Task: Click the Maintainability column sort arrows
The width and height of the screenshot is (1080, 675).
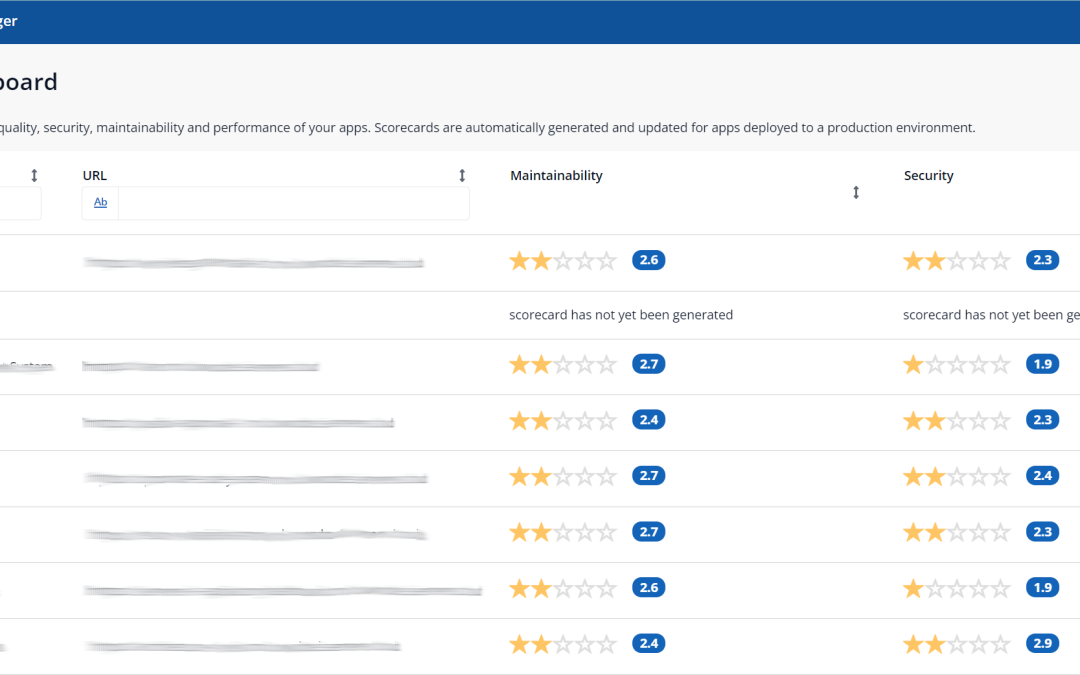Action: coord(856,193)
